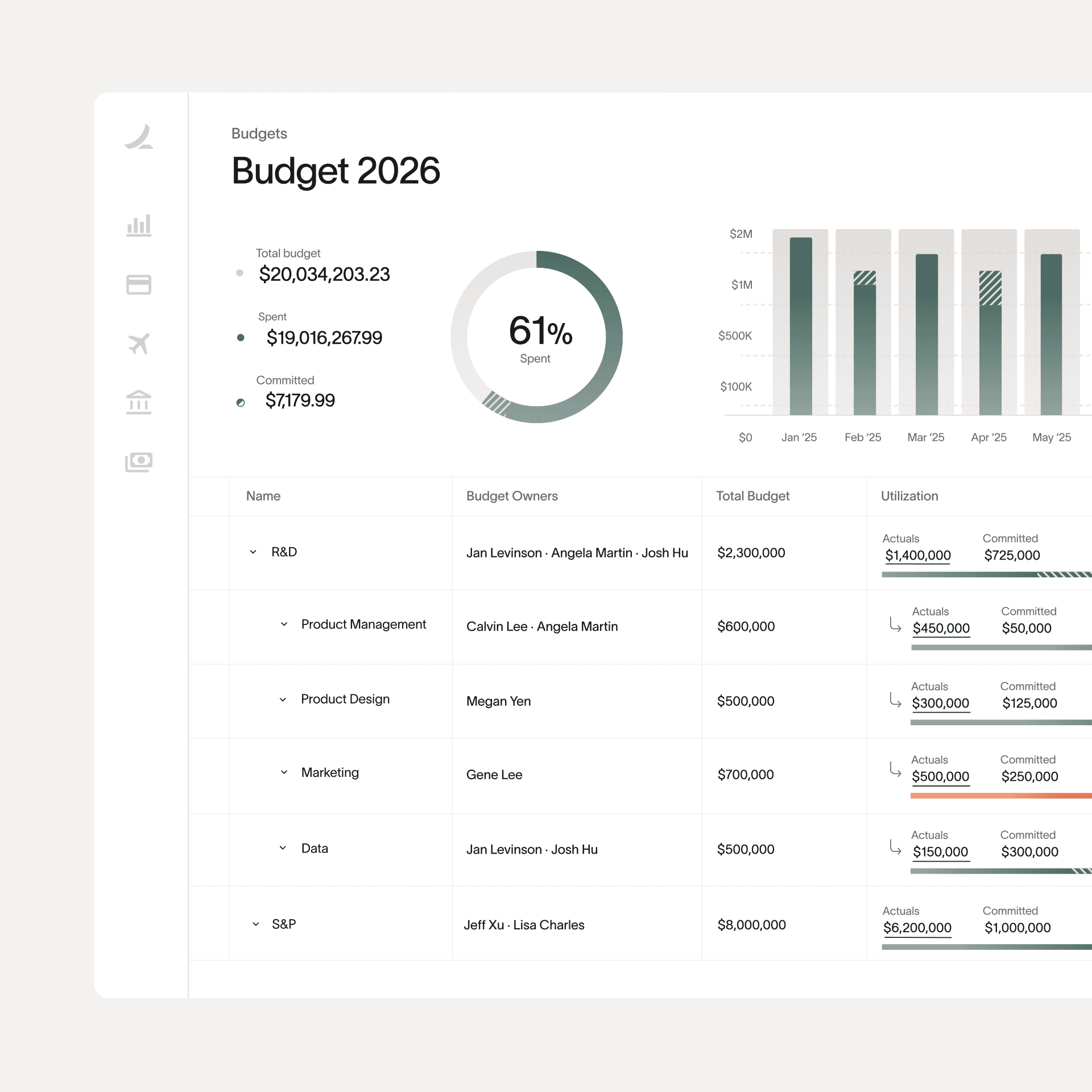1092x1092 pixels.
Task: Click total budget value $20,034,203.23
Action: coord(324,274)
